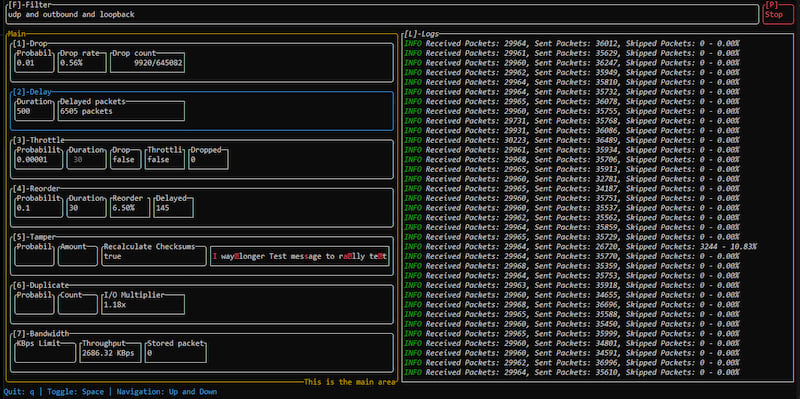Click 'This is the main area' caption

[350, 382]
